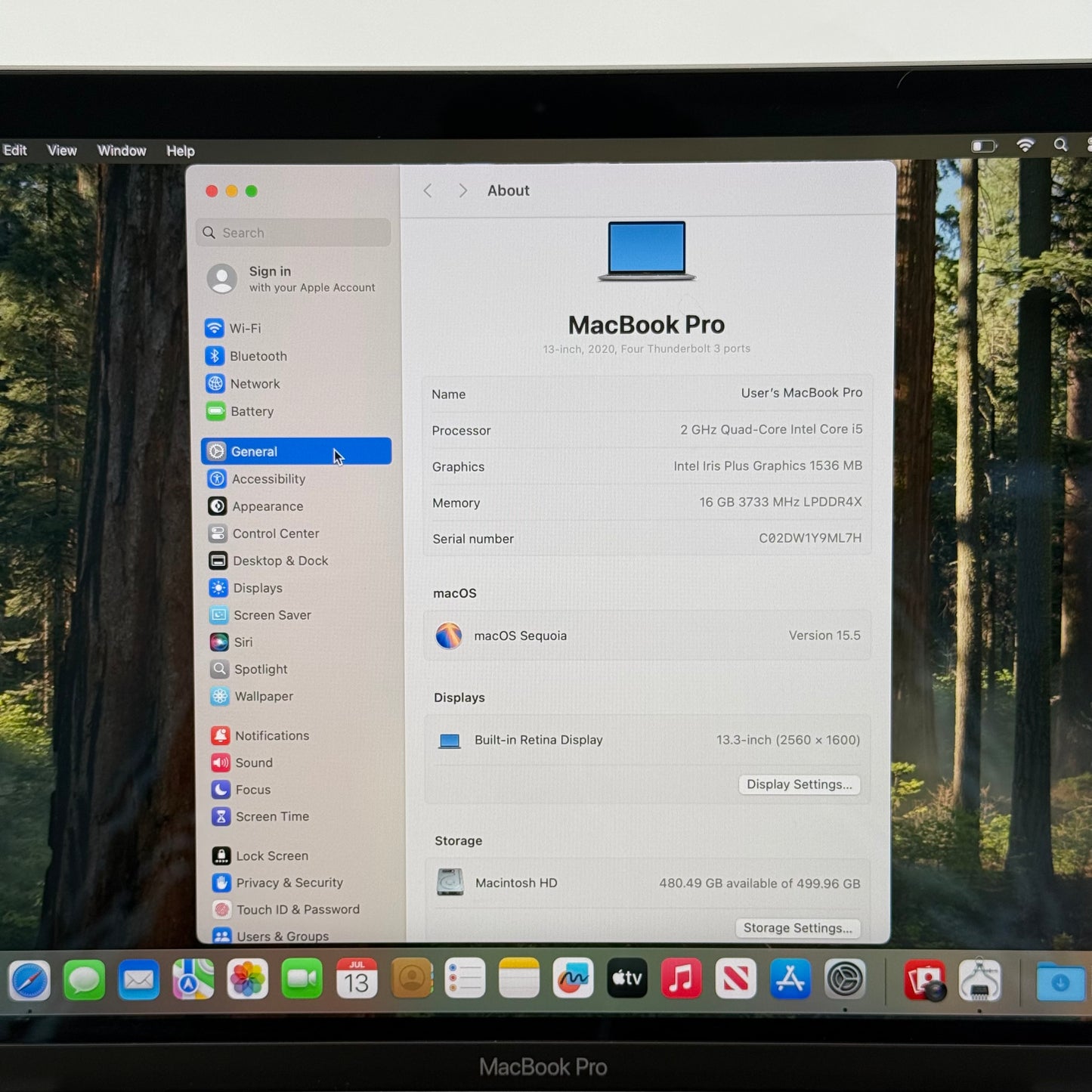The image size is (1092, 1092).
Task: Open Wi-Fi settings in the sidebar
Action: tap(295, 328)
